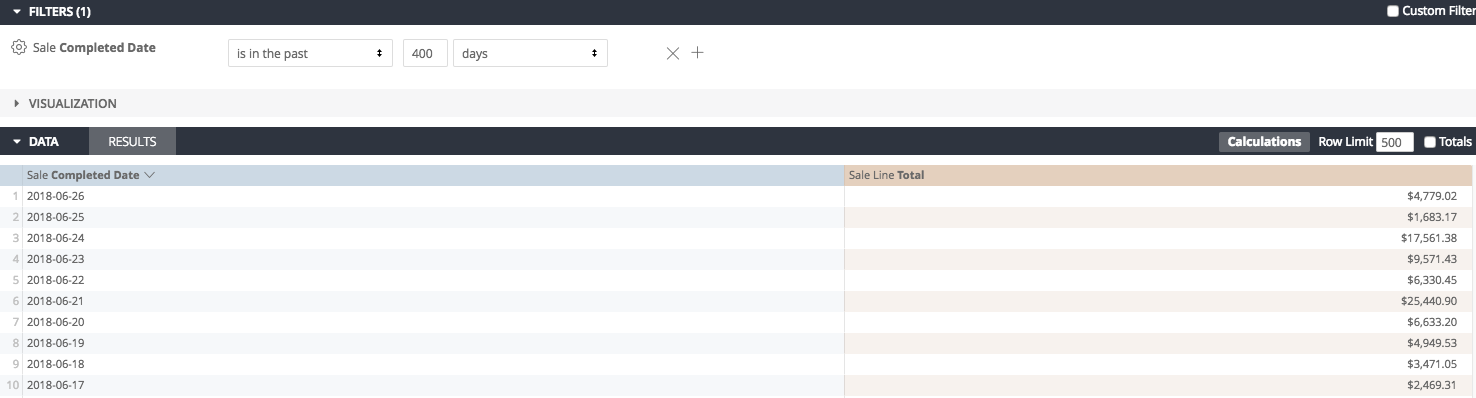The width and height of the screenshot is (1476, 398).
Task: Select the 2018-06-20 date cell
Action: click(433, 322)
